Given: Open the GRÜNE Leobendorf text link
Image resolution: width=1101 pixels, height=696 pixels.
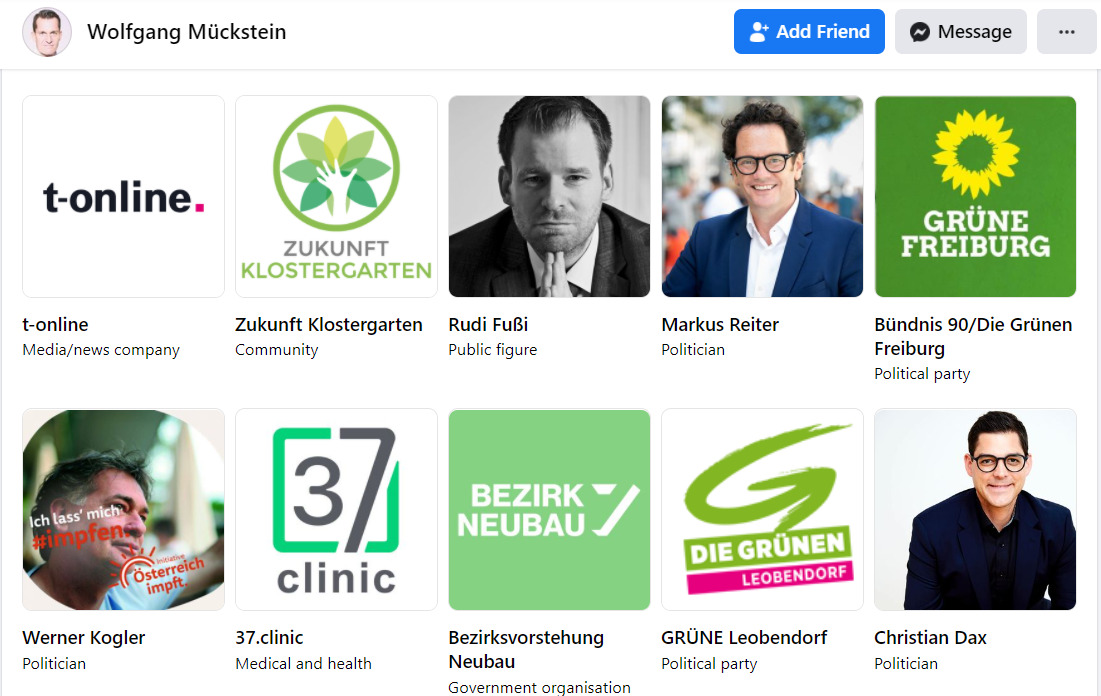Looking at the screenshot, I should (x=744, y=638).
